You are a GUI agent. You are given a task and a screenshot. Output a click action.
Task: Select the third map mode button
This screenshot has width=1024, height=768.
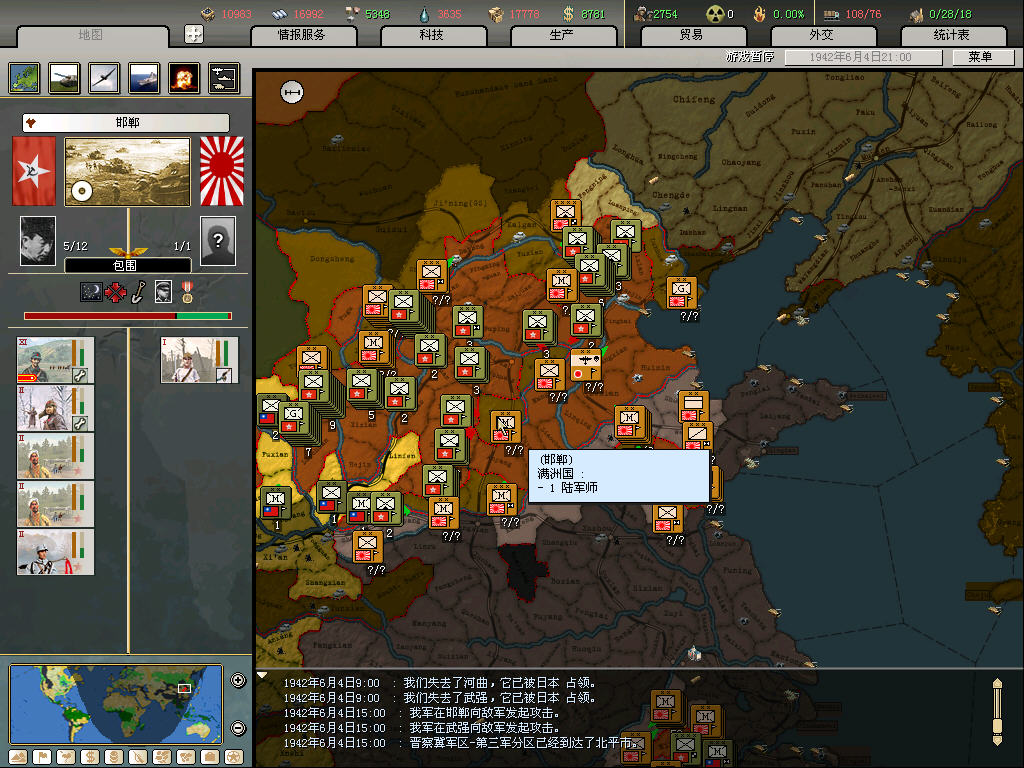click(x=66, y=757)
